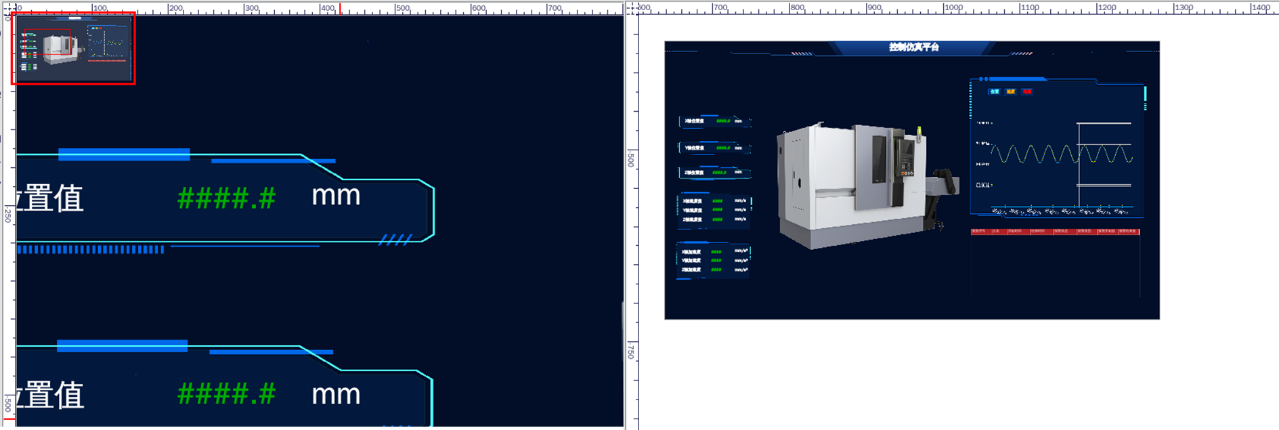Click the blue legend button in chart
The image size is (1279, 430).
[x=994, y=91]
